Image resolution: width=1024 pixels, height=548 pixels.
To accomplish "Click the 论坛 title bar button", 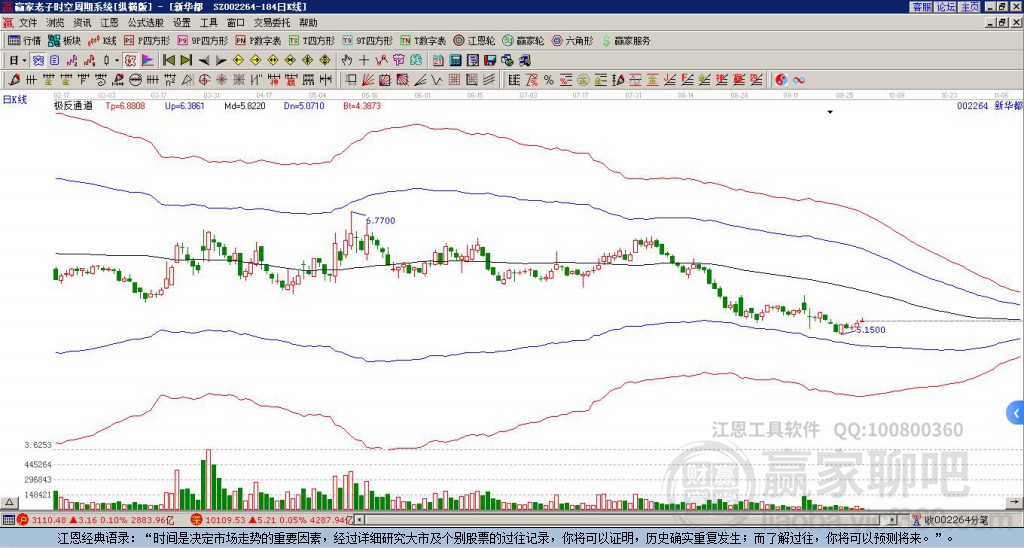I will [946, 7].
